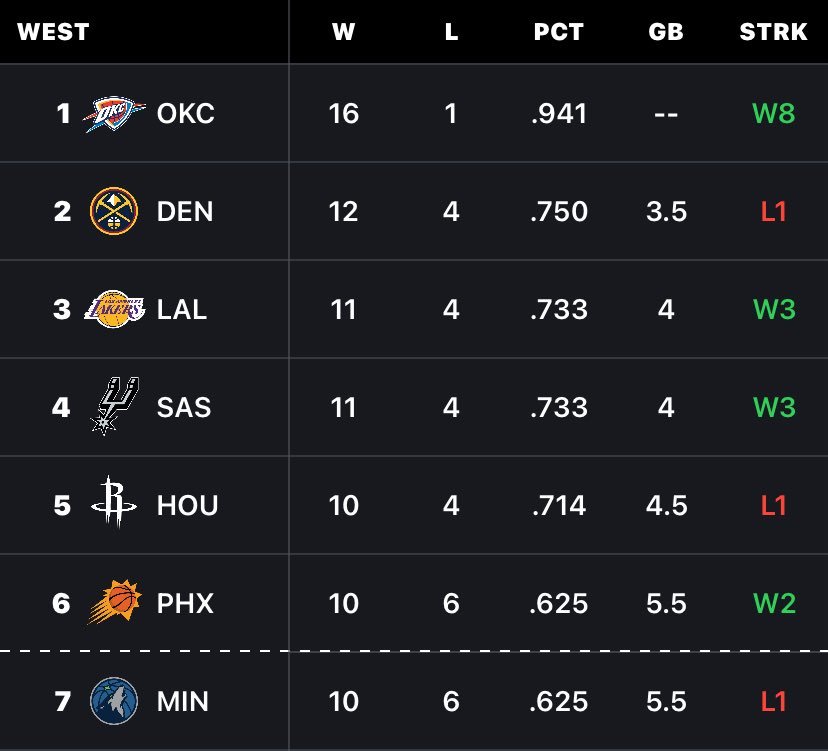The image size is (828, 751).
Task: Select the HOU team name
Action: pyautogui.click(x=187, y=505)
